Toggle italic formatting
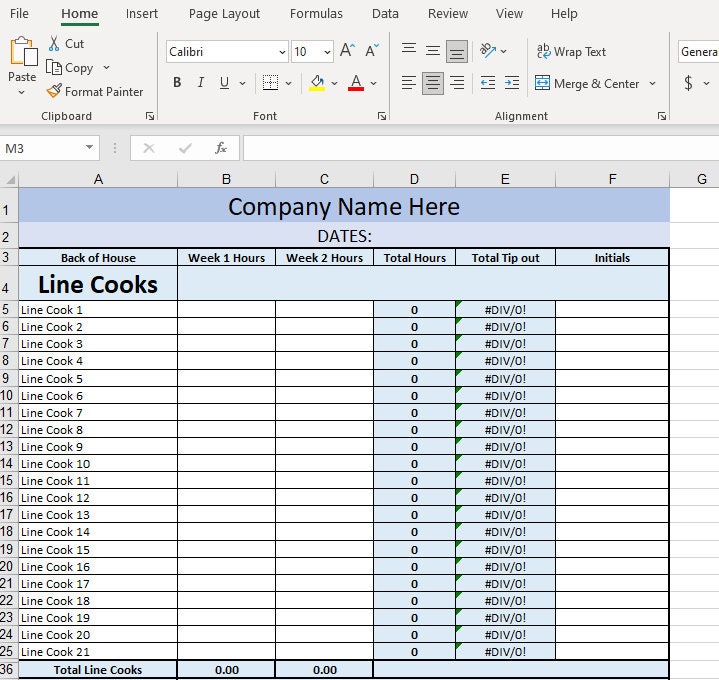This screenshot has width=719, height=680. click(x=200, y=83)
